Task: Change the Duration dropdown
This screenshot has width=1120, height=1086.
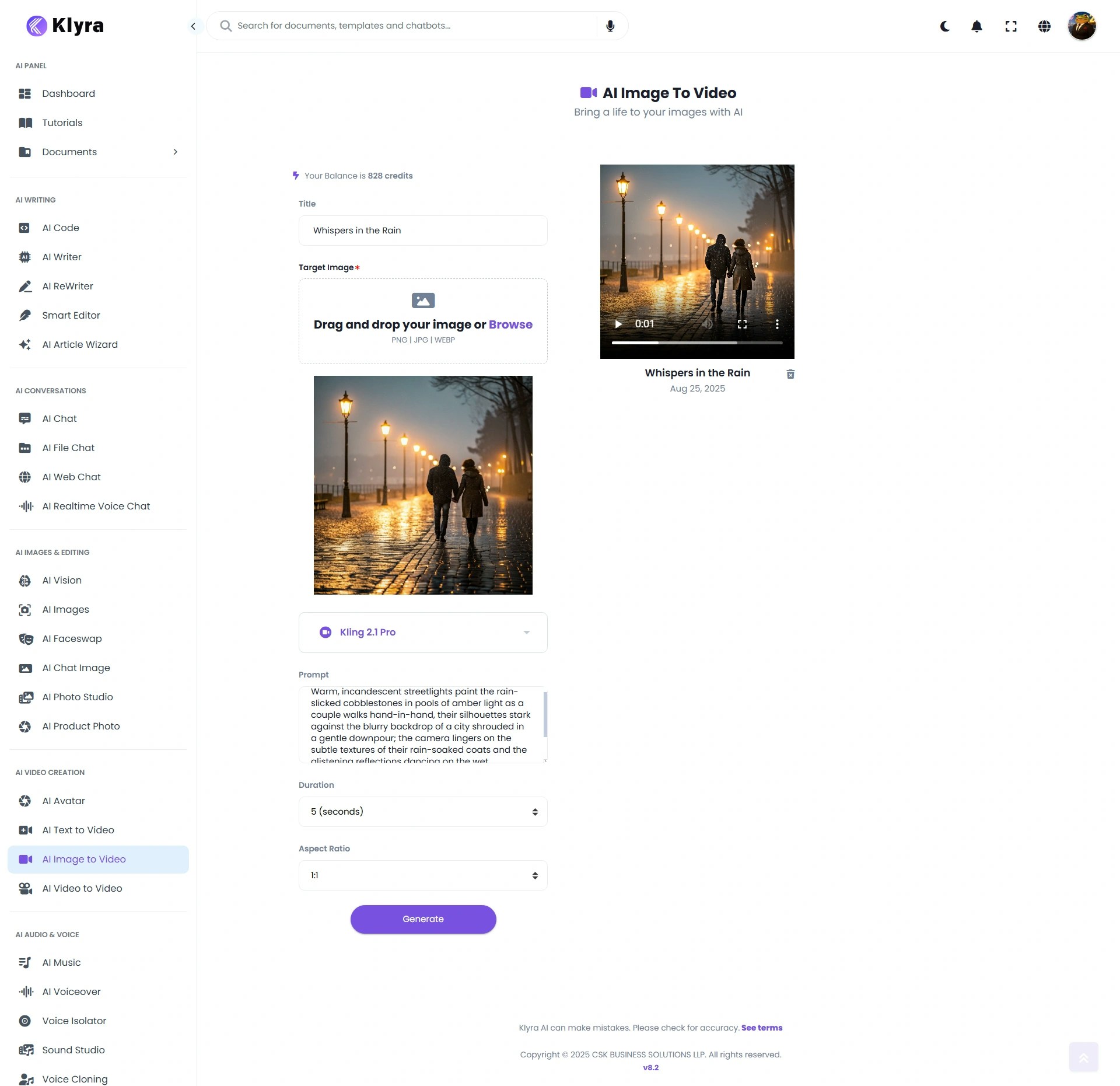Action: point(423,811)
